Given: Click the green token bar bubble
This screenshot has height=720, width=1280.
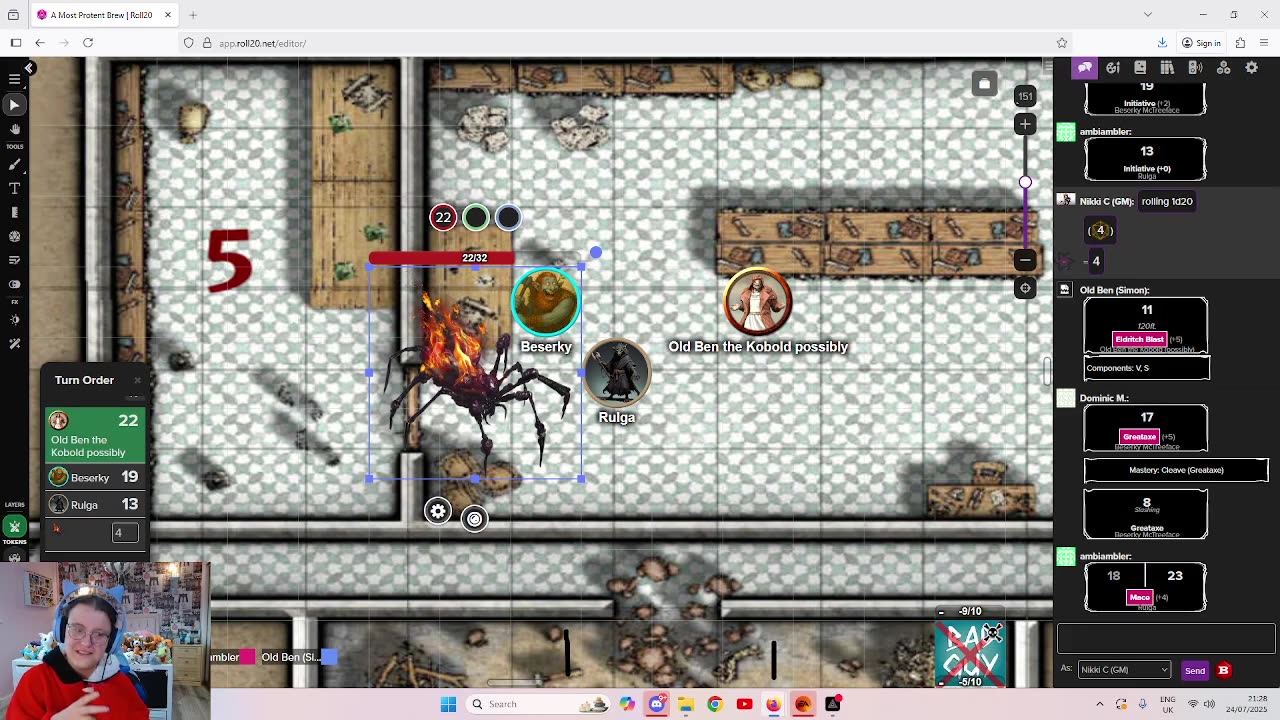Looking at the screenshot, I should pos(476,217).
